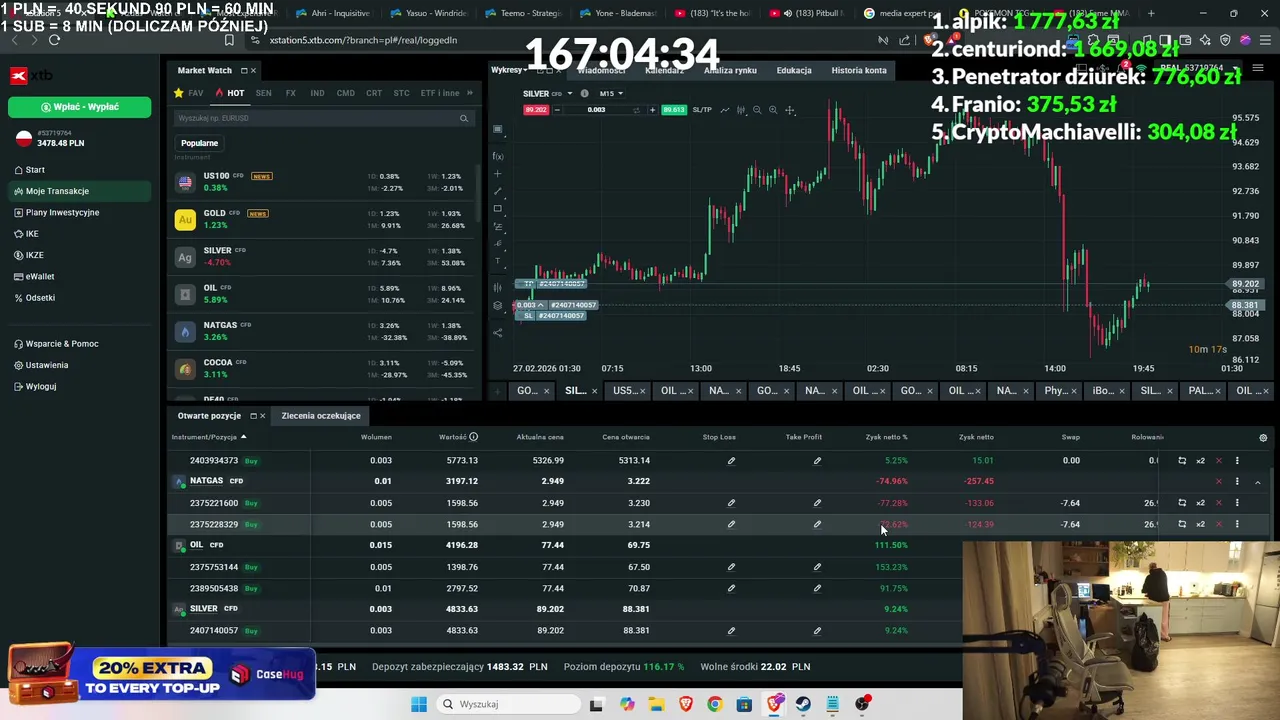This screenshot has width=1280, height=720.
Task: Reload the browser page
Action: (54, 40)
